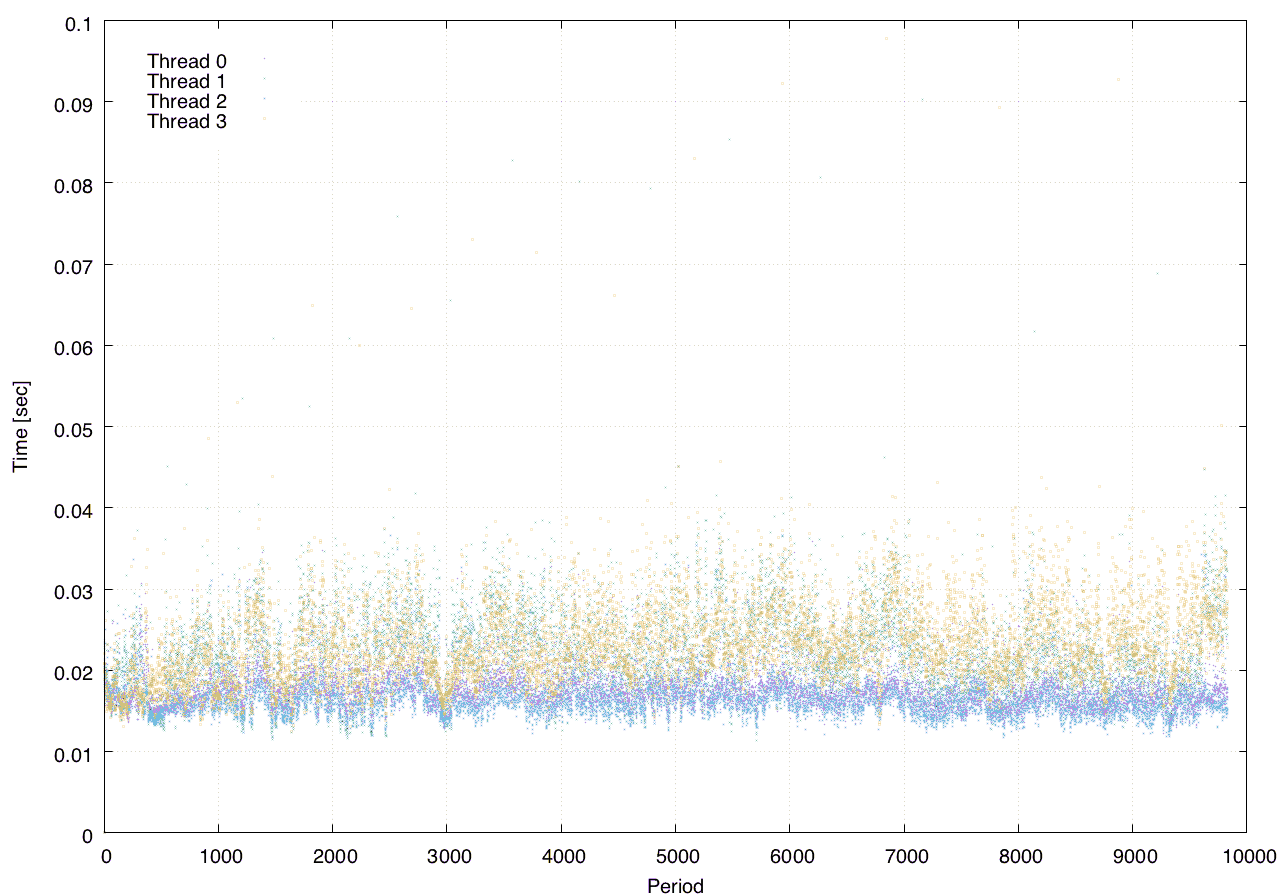Viewport: 1280px width, 896px height.
Task: Click the Thread 0 legend label
Action: click(x=187, y=61)
